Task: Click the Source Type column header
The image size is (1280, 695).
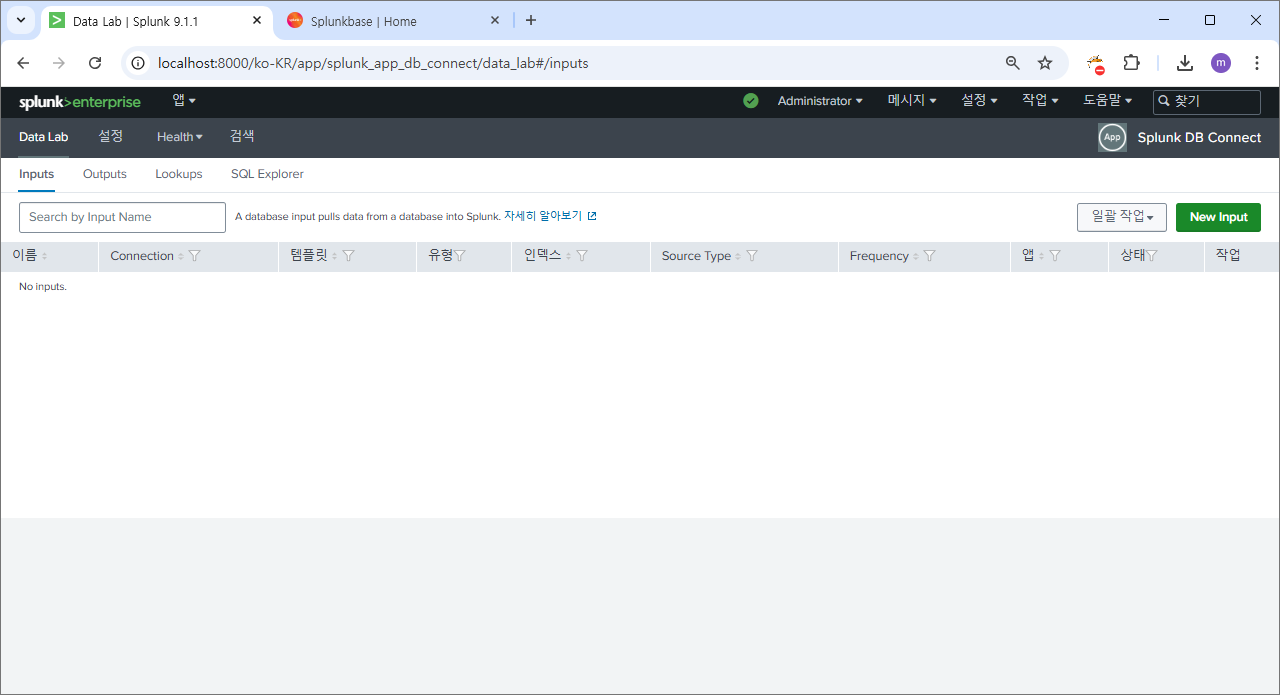Action: (696, 256)
